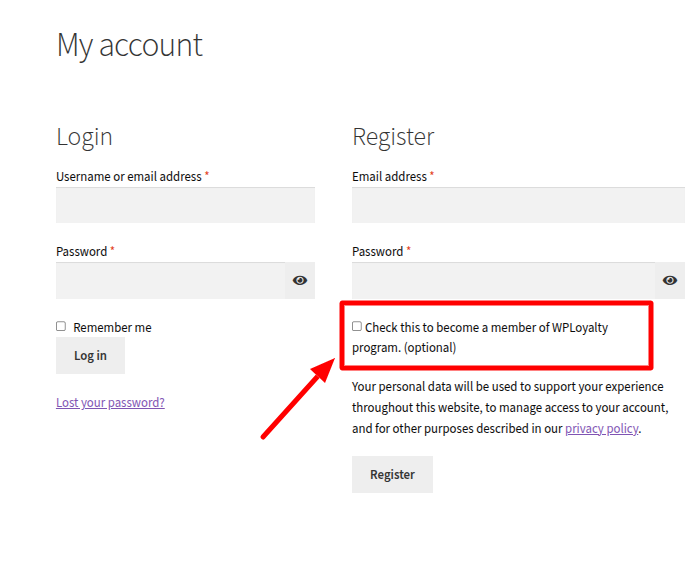
Task: Open the Lost your password link
Action: [110, 402]
